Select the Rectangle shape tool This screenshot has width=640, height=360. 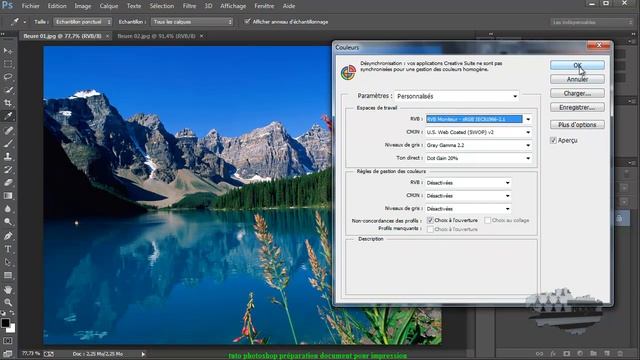pos(8,275)
